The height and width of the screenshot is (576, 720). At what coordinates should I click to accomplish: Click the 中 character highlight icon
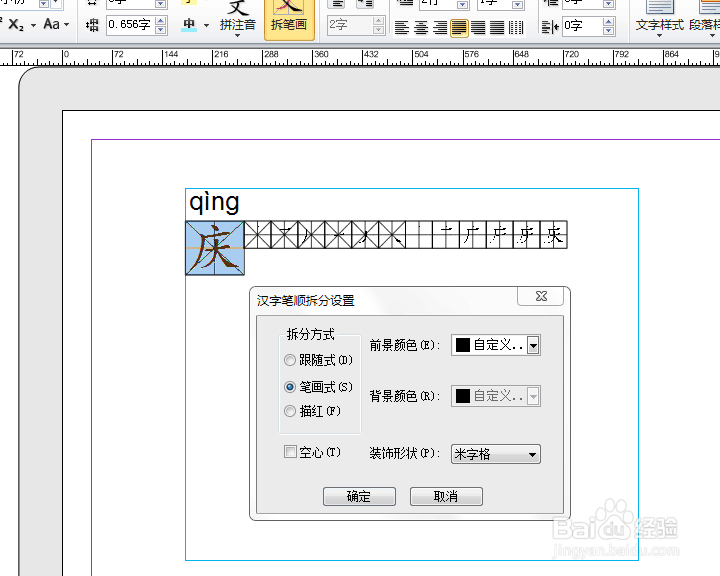coord(189,24)
